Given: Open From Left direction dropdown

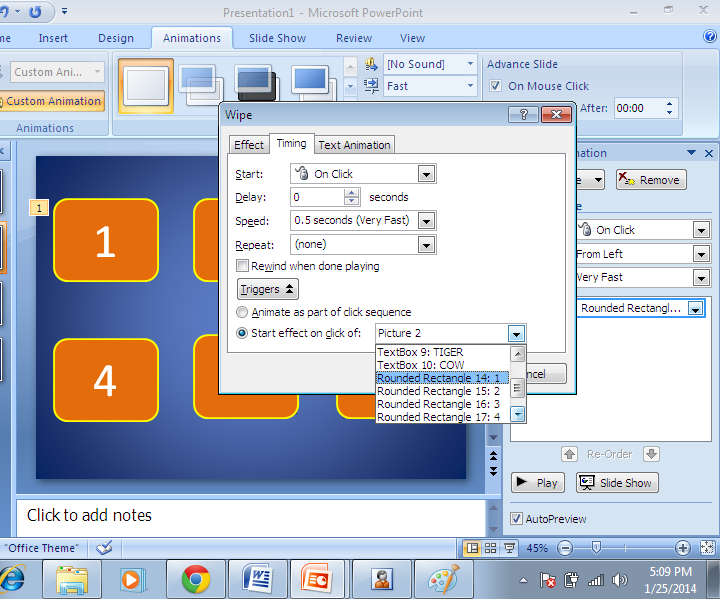Looking at the screenshot, I should [x=701, y=254].
